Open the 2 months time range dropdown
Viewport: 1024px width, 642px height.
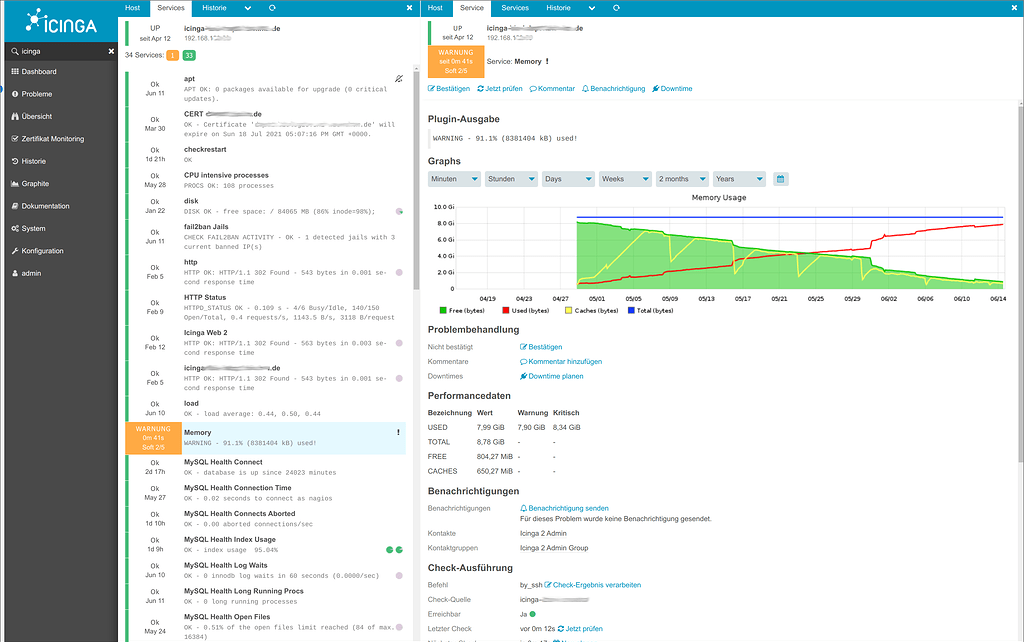tap(680, 178)
